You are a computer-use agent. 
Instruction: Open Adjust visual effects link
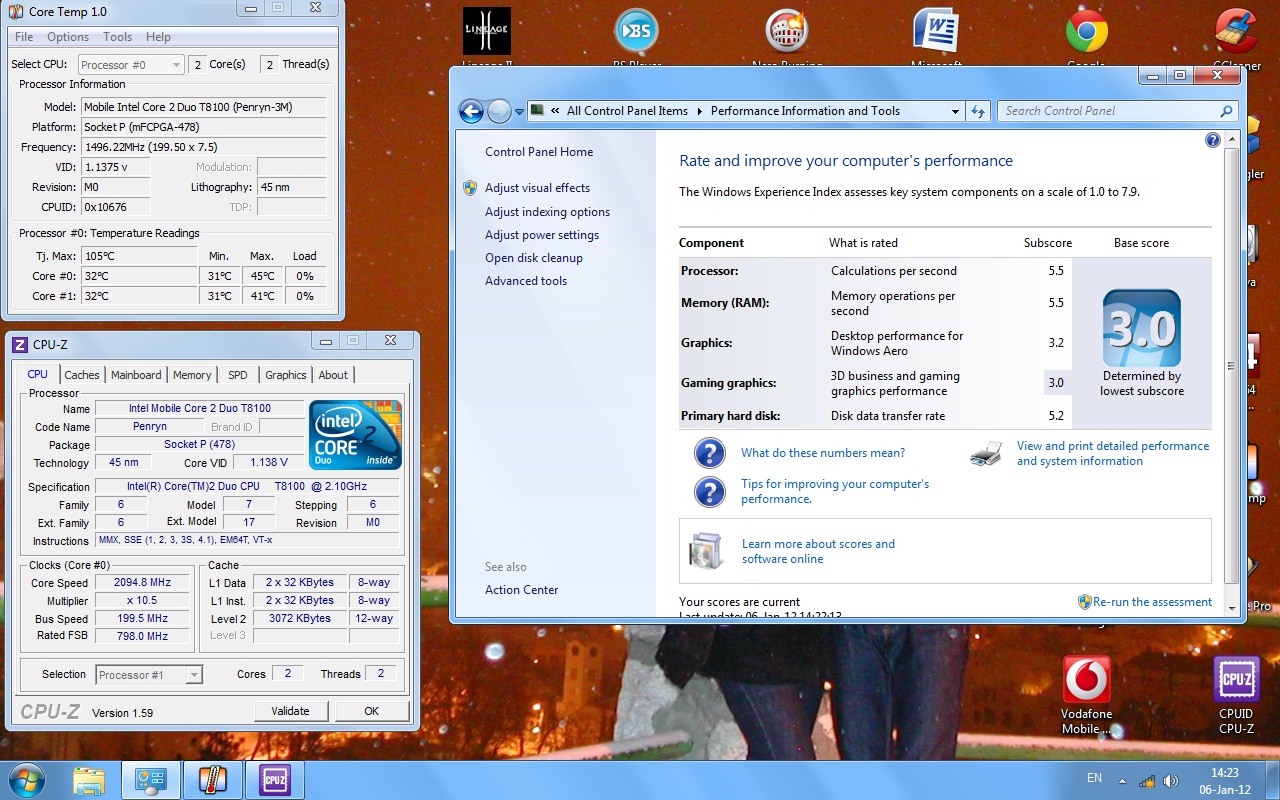(537, 188)
